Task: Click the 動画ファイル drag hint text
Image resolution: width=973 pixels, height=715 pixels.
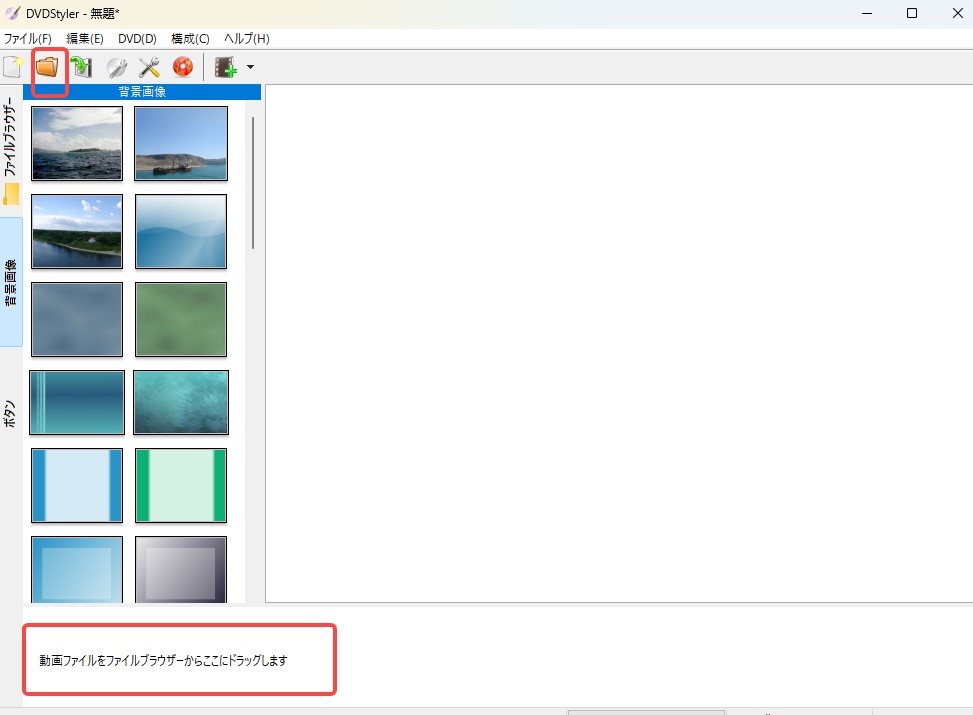Action: (163, 660)
